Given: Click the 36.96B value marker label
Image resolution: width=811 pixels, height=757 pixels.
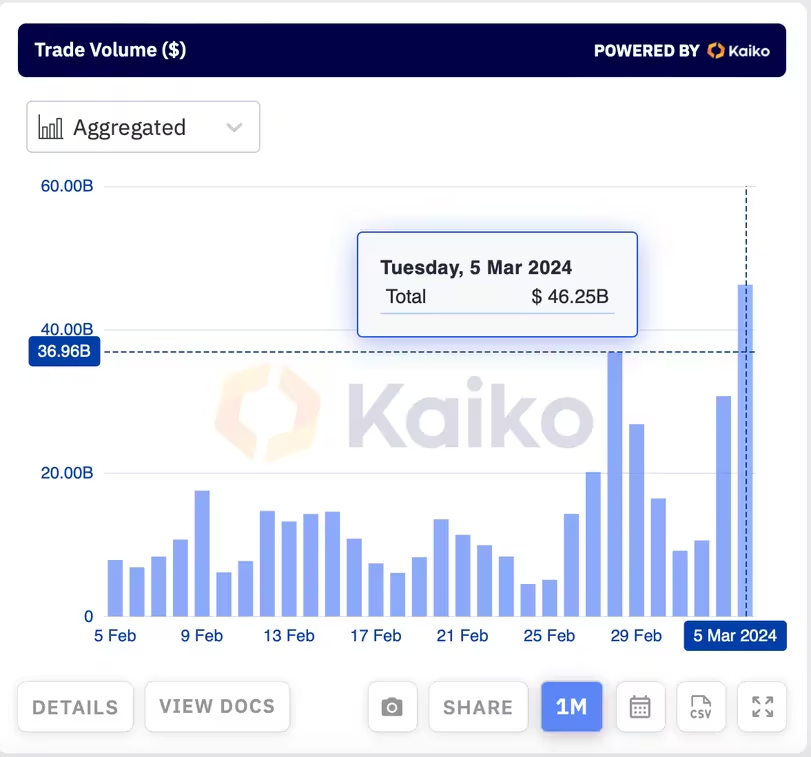Looking at the screenshot, I should point(64,351).
